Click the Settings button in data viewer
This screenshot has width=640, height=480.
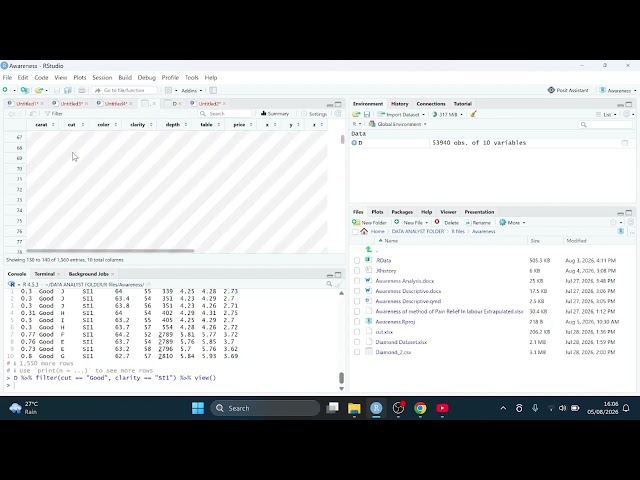click(x=314, y=114)
